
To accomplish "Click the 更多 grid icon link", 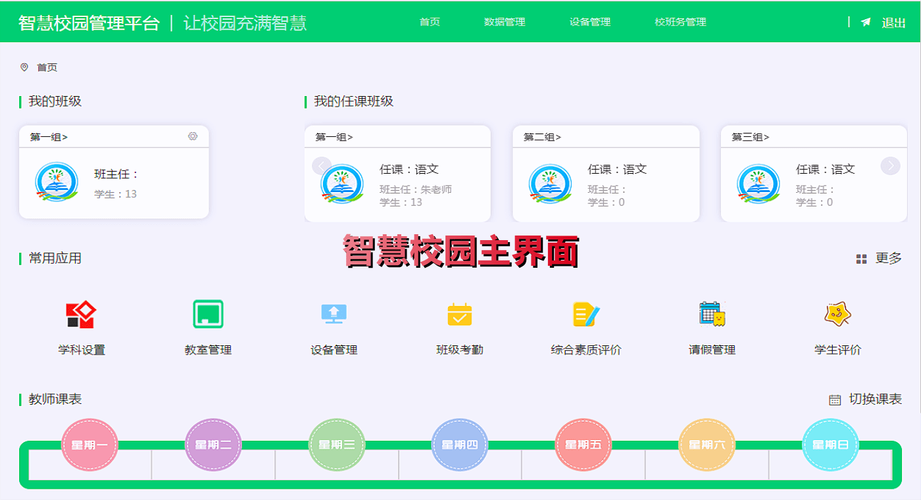I will coord(879,258).
